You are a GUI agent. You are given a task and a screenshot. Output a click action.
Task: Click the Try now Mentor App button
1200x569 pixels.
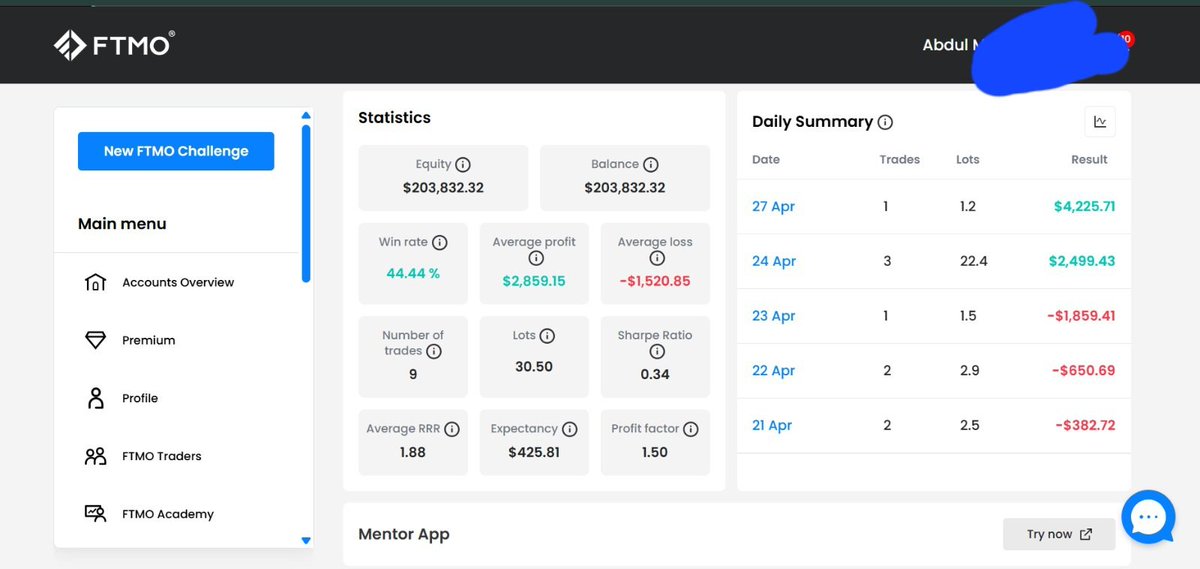point(1060,534)
